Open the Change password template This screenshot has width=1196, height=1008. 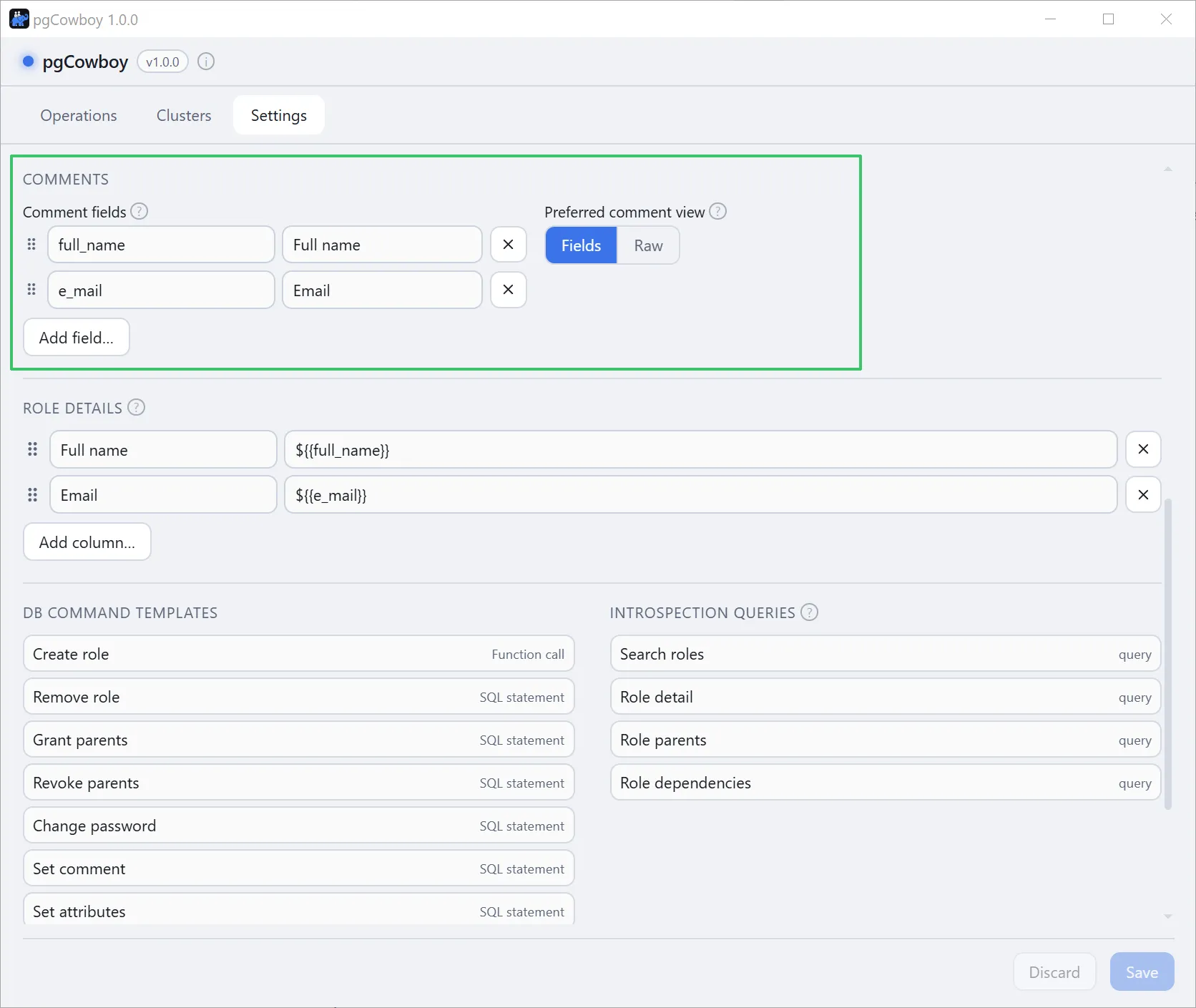pyautogui.click(x=299, y=825)
